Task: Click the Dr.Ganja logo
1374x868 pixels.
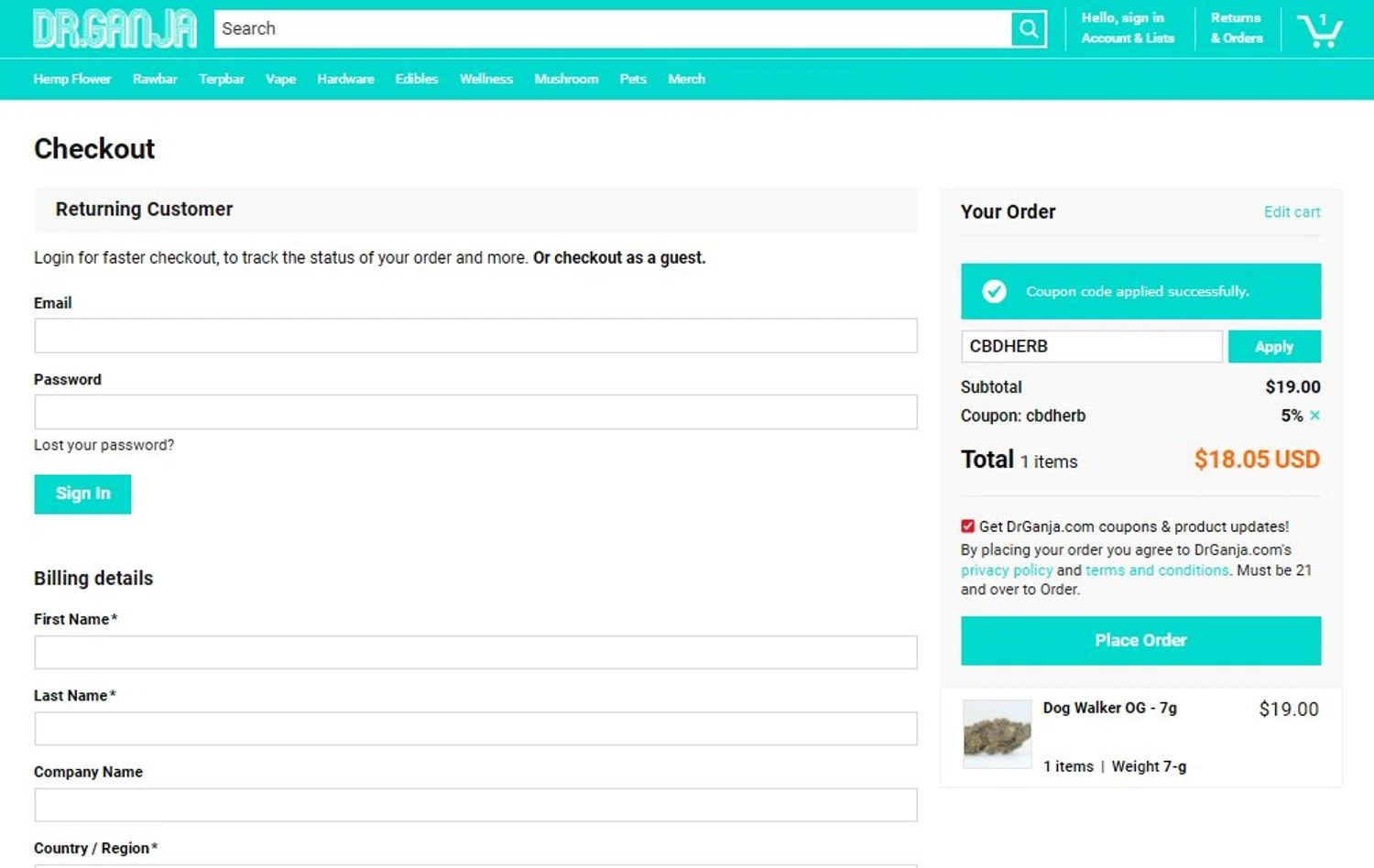Action: (x=114, y=28)
